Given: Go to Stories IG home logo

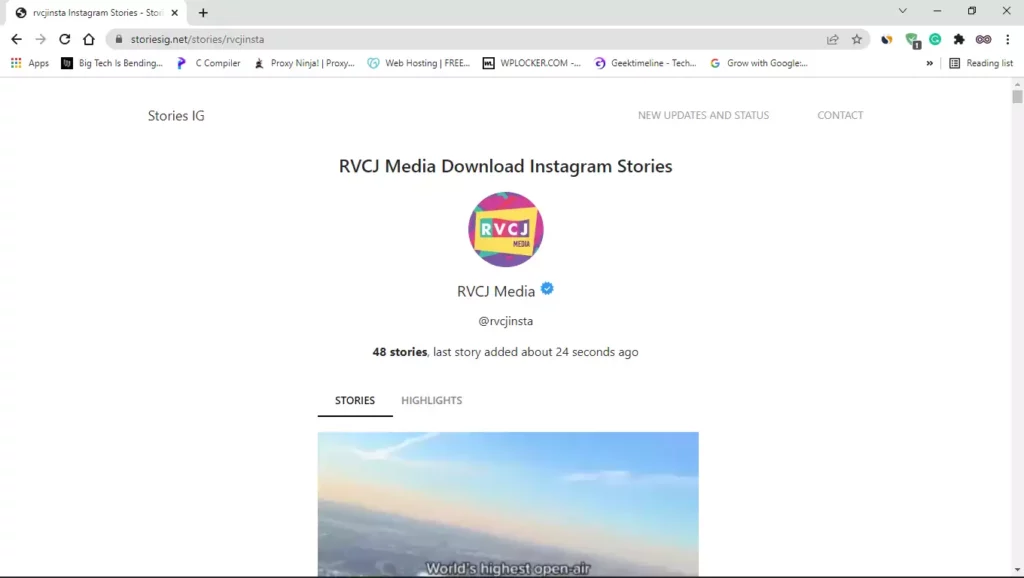Looking at the screenshot, I should click(176, 116).
